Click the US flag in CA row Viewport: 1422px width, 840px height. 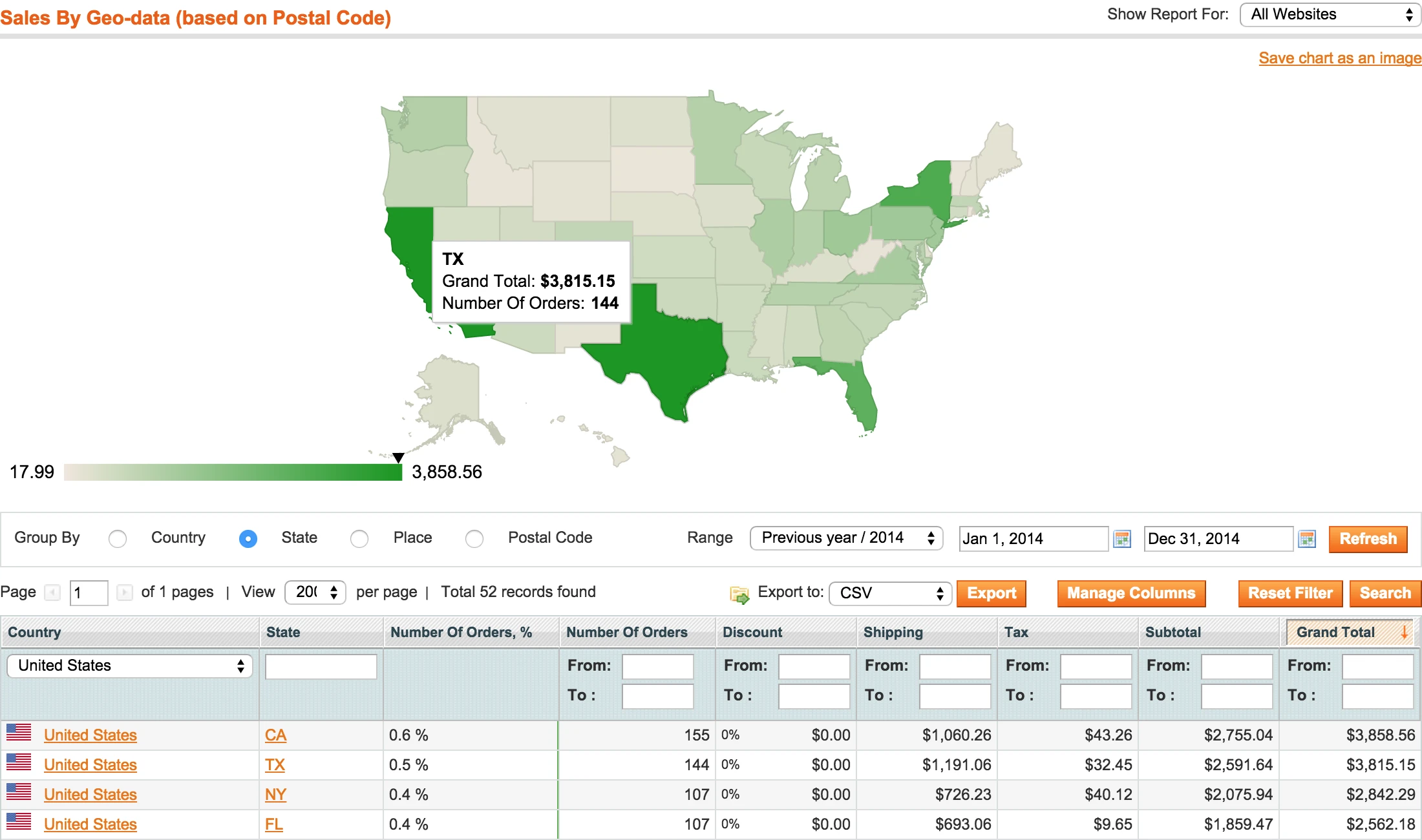pyautogui.click(x=19, y=733)
